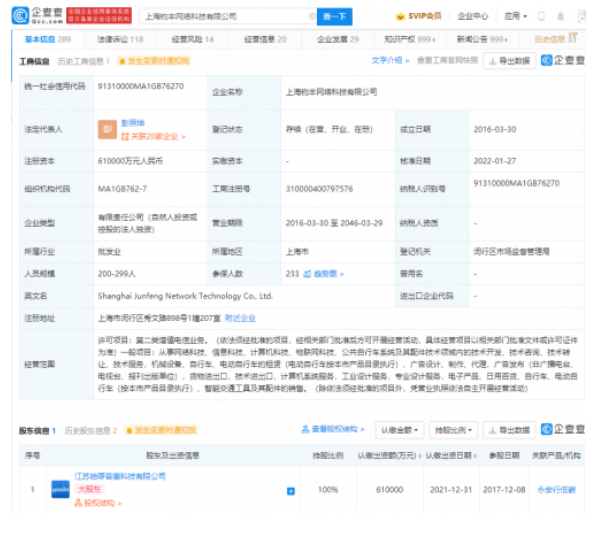Click the 企查查 logo beside 工商信息 export button
614x540 pixels.
563,60
